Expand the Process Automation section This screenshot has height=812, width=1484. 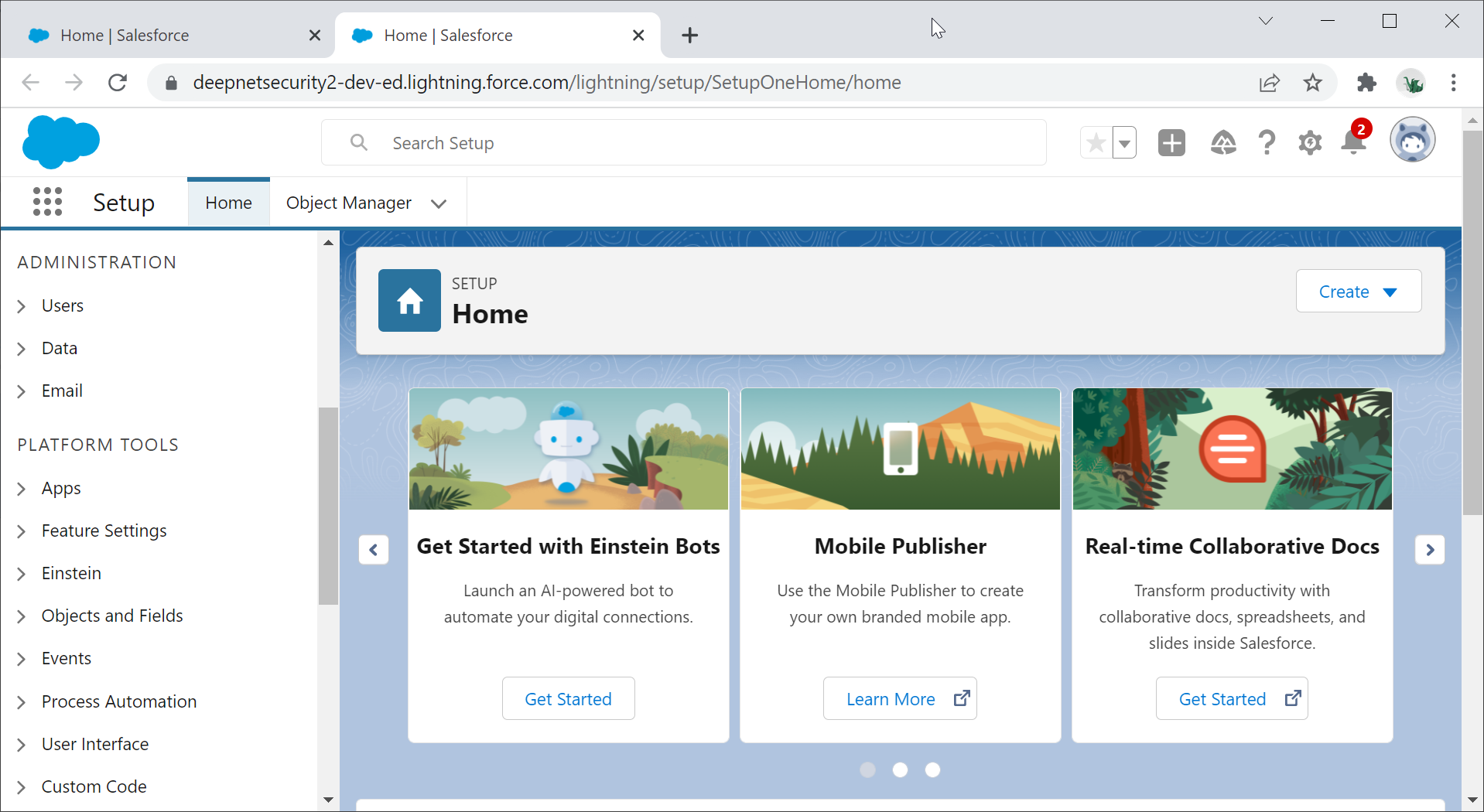(22, 702)
